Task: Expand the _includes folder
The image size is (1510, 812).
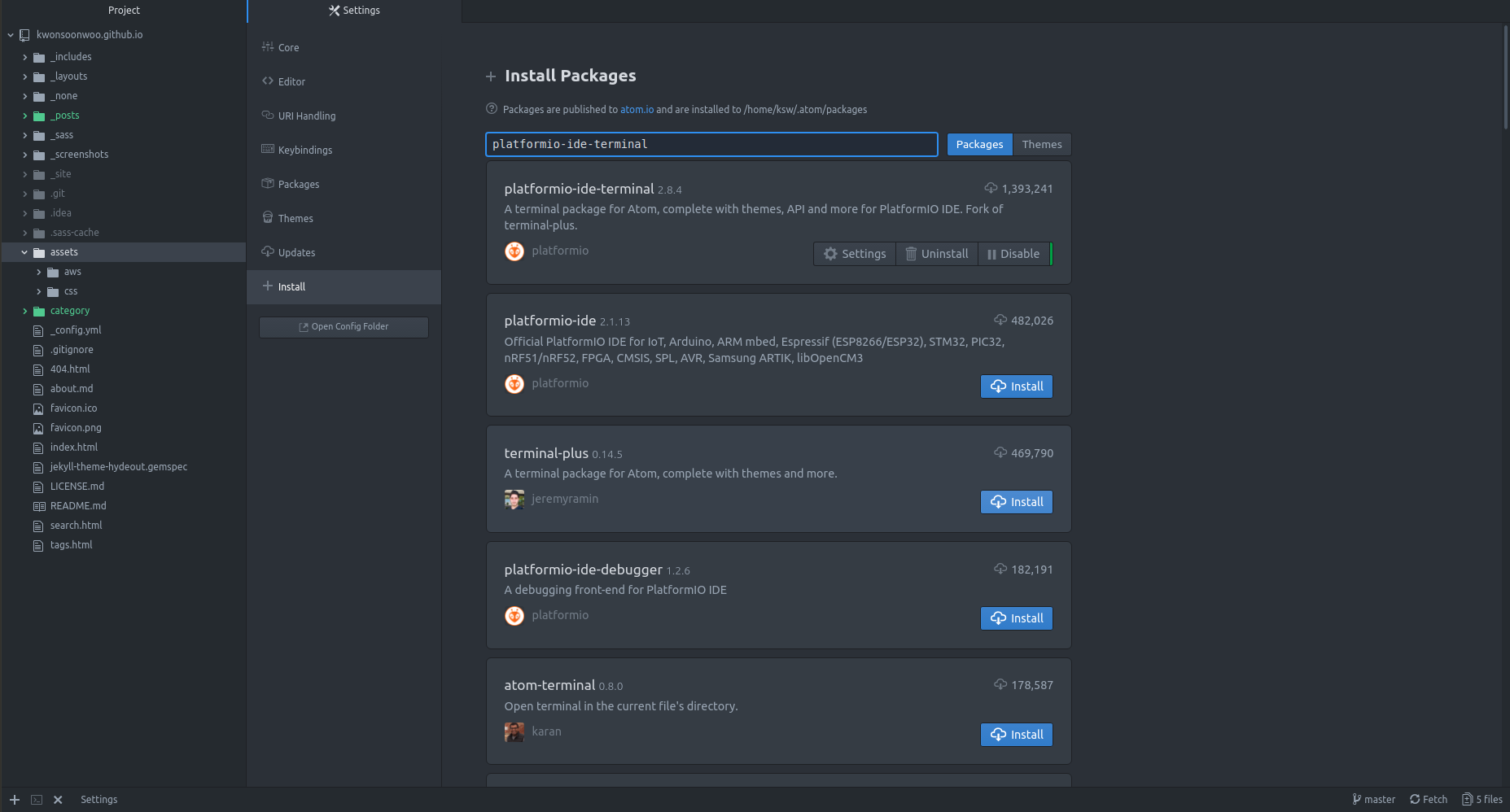Action: 25,57
